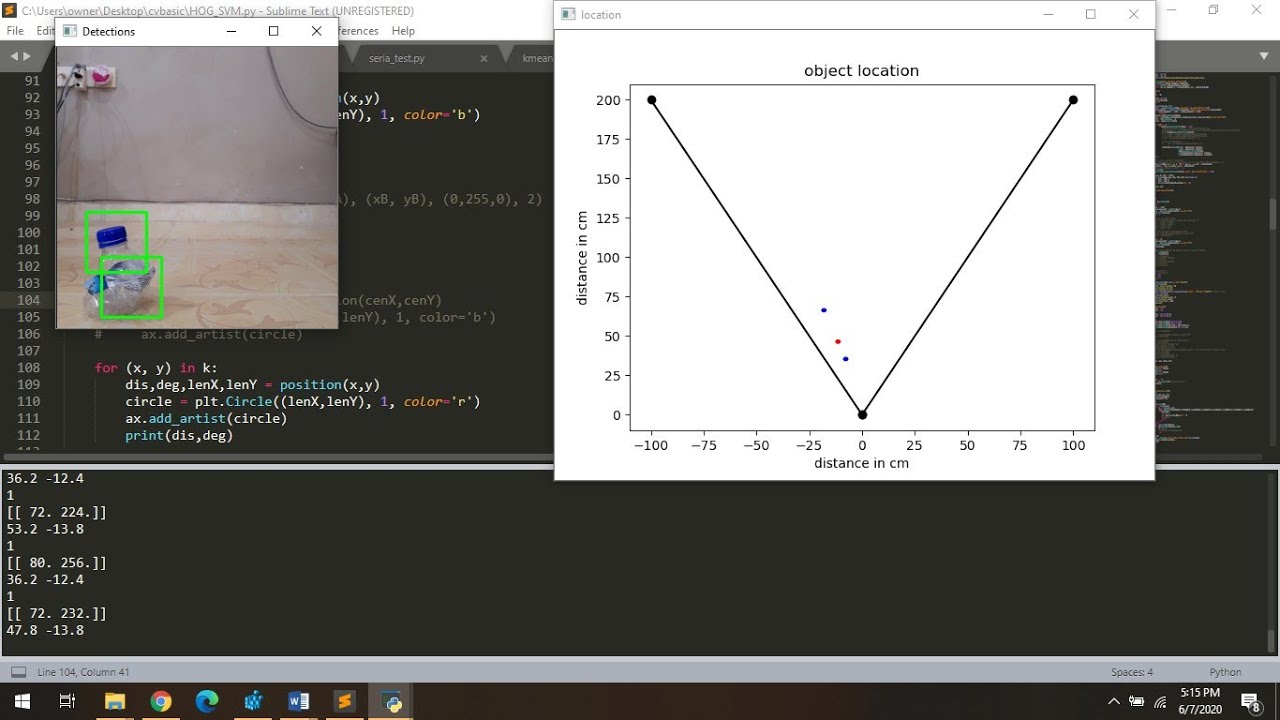
Task: Click the location window title icon
Action: tap(568, 14)
